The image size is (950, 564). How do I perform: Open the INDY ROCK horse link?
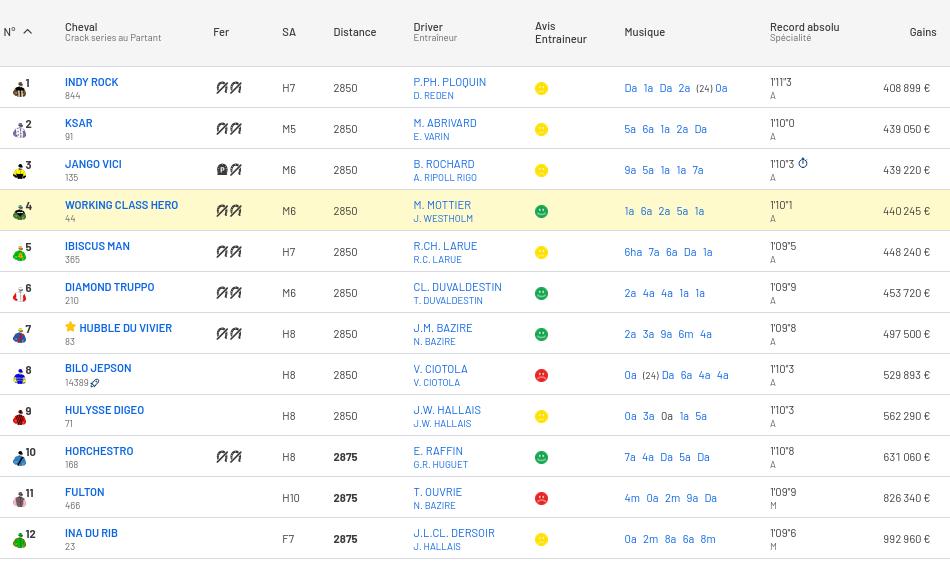click(x=91, y=82)
